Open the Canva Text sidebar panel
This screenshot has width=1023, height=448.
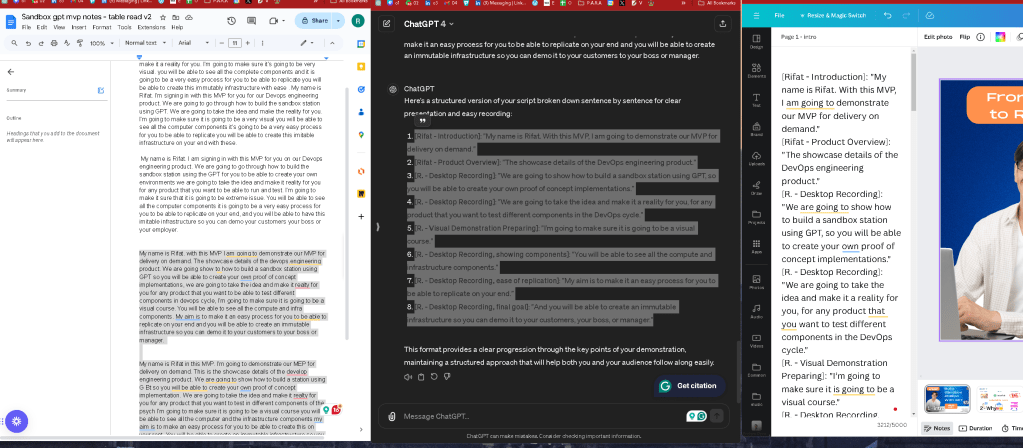(756, 100)
